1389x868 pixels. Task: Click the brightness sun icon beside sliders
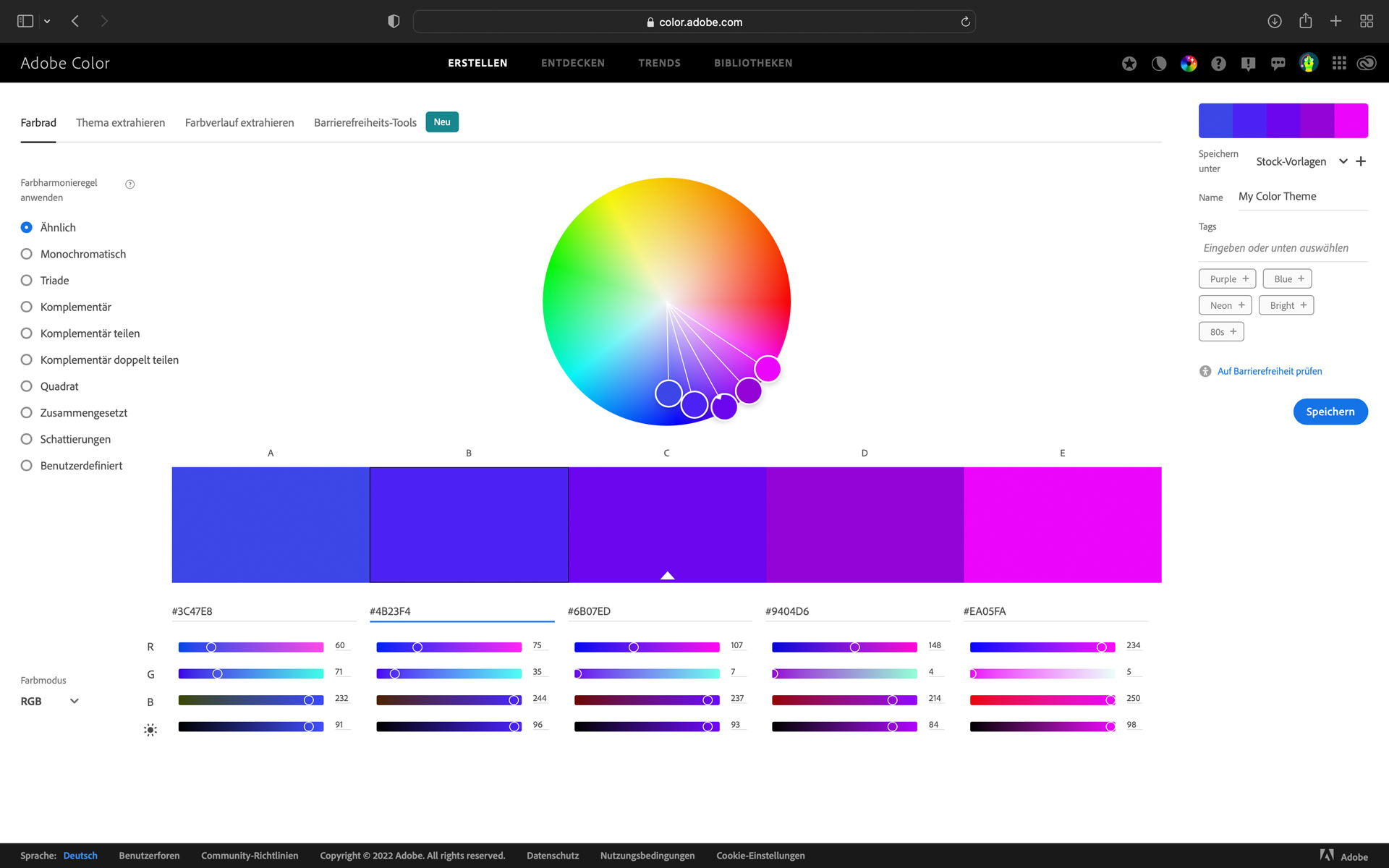tap(150, 730)
